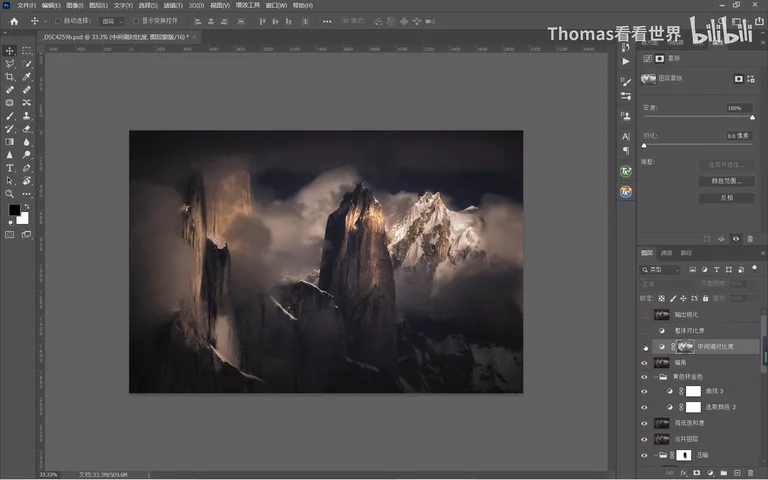Delete layer using the Layers trash icon
This screenshot has height=480, width=768.
coord(750,473)
